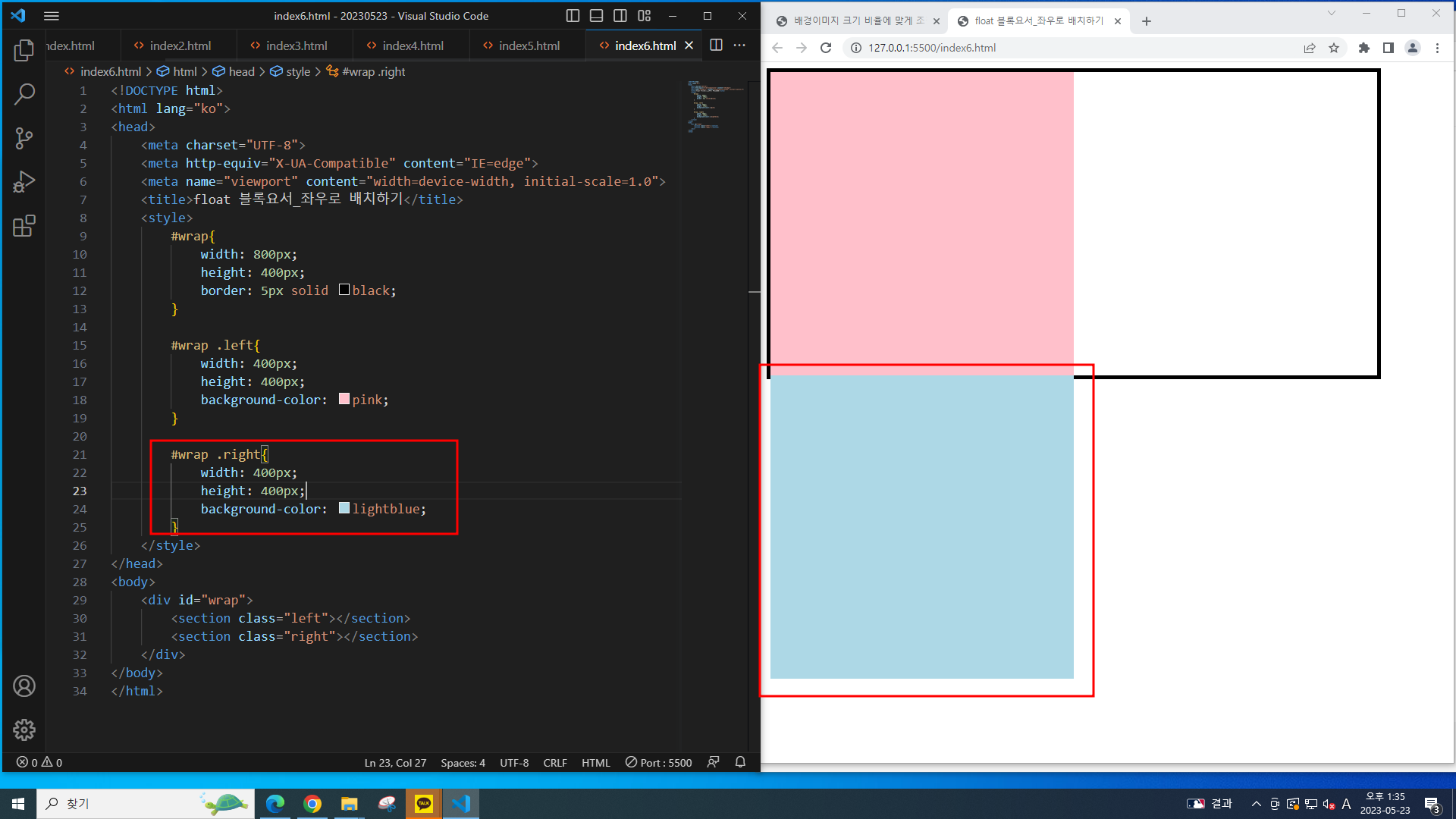Screen dimensions: 1456x819
Task: Bookmark this page with star icon
Action: [x=1334, y=48]
